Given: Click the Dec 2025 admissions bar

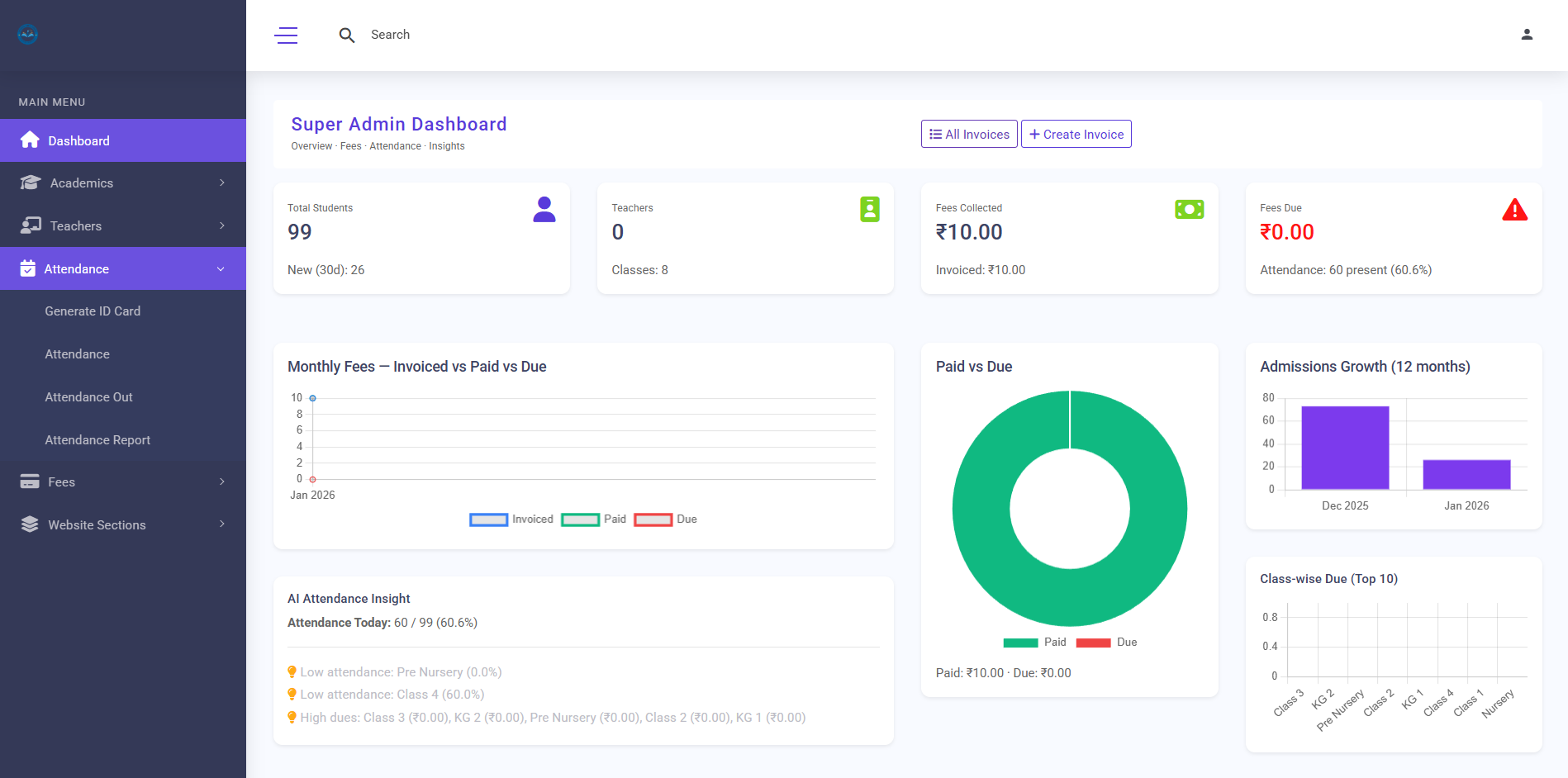Looking at the screenshot, I should pos(1344,448).
